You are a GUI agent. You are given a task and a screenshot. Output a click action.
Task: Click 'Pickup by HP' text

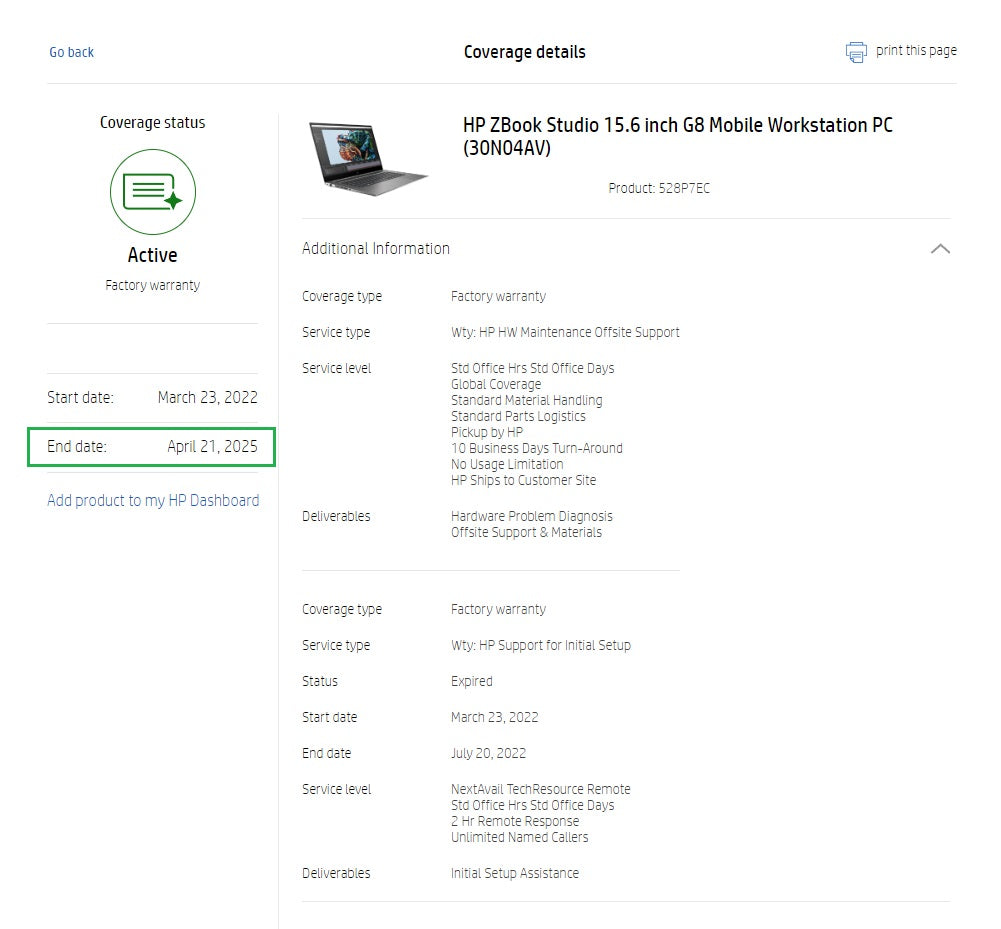coord(487,432)
